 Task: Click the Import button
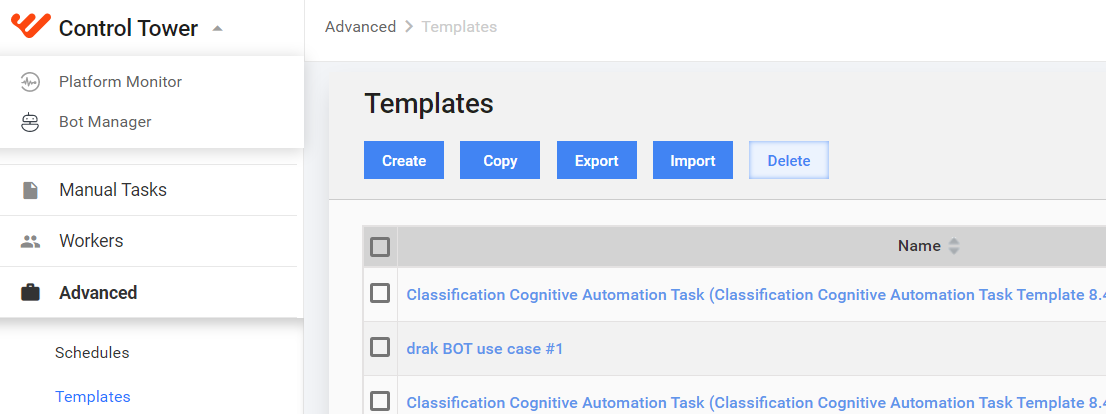[693, 160]
